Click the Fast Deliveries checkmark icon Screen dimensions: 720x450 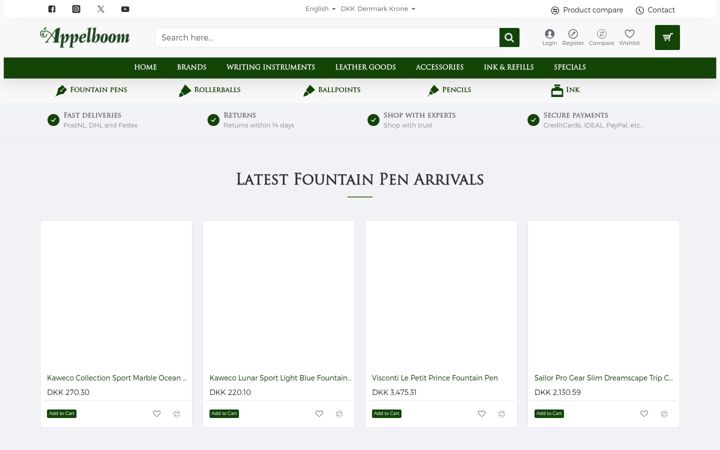pyautogui.click(x=53, y=120)
